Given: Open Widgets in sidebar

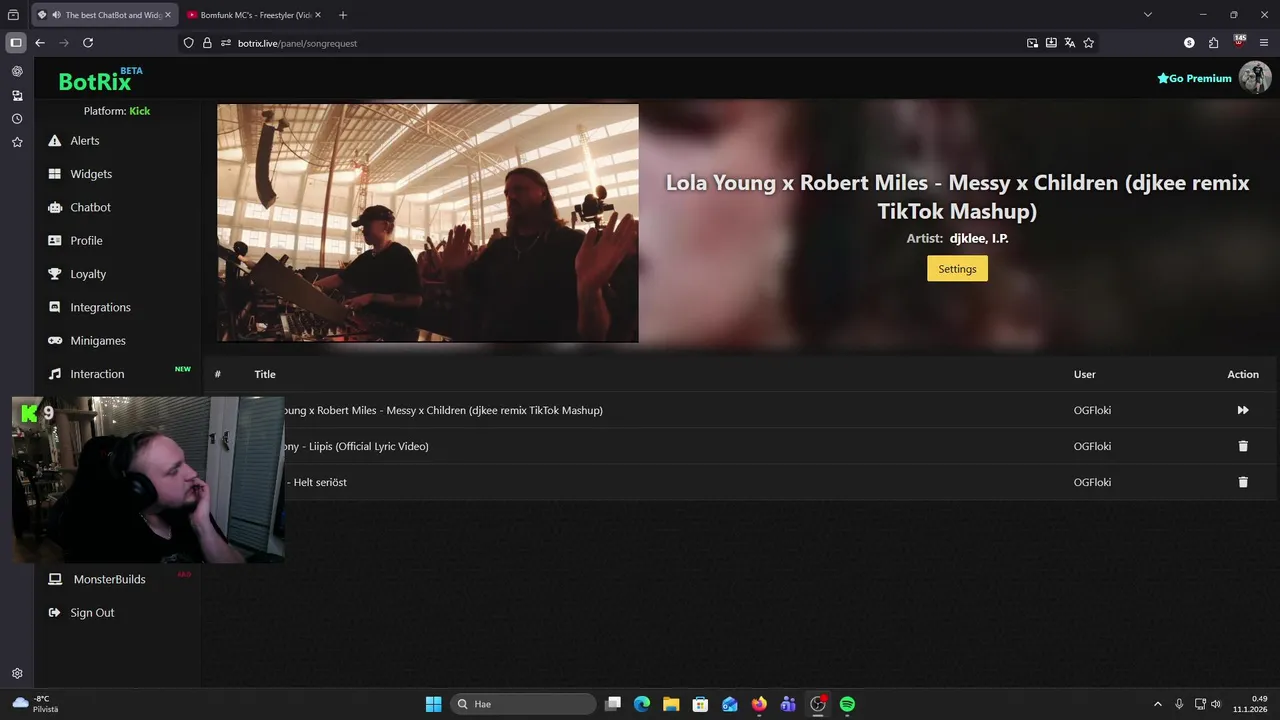Looking at the screenshot, I should pyautogui.click(x=90, y=174).
